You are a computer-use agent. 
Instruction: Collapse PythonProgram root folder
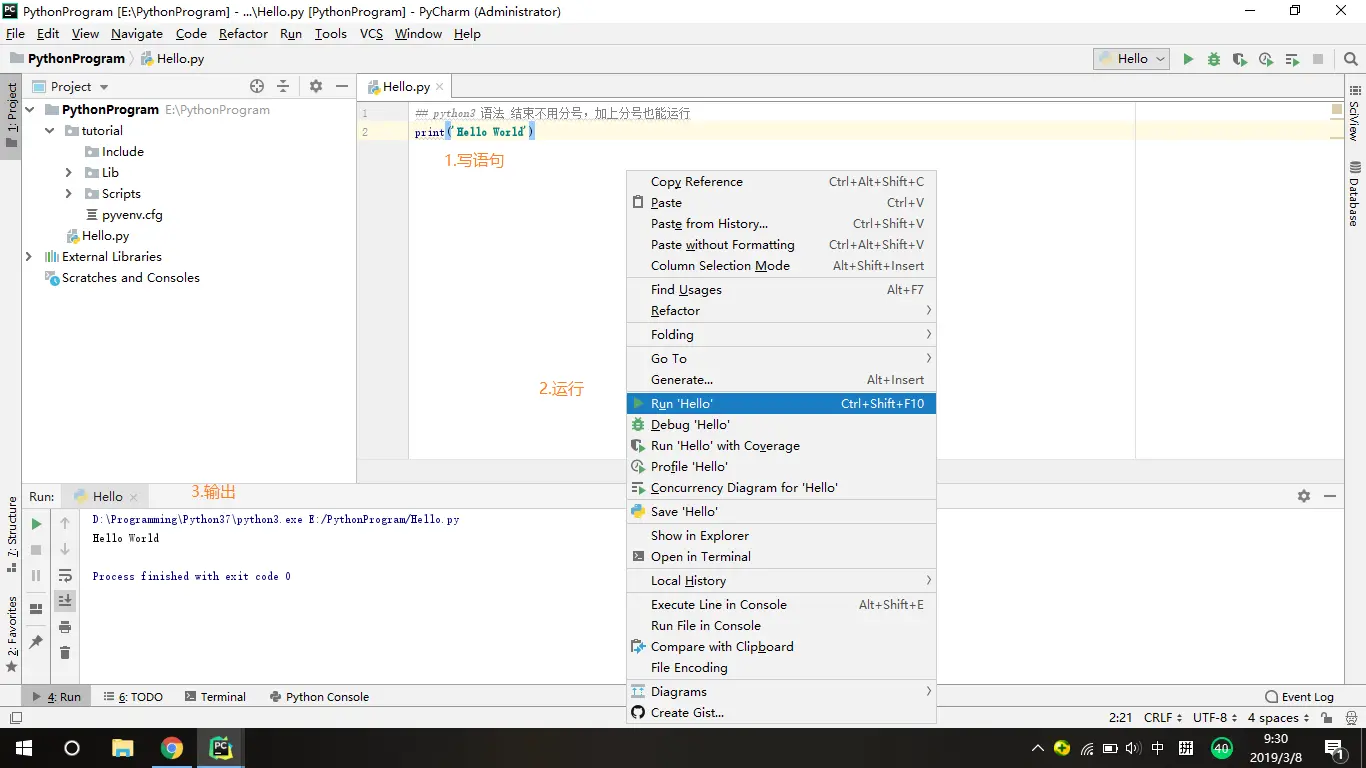pos(30,110)
